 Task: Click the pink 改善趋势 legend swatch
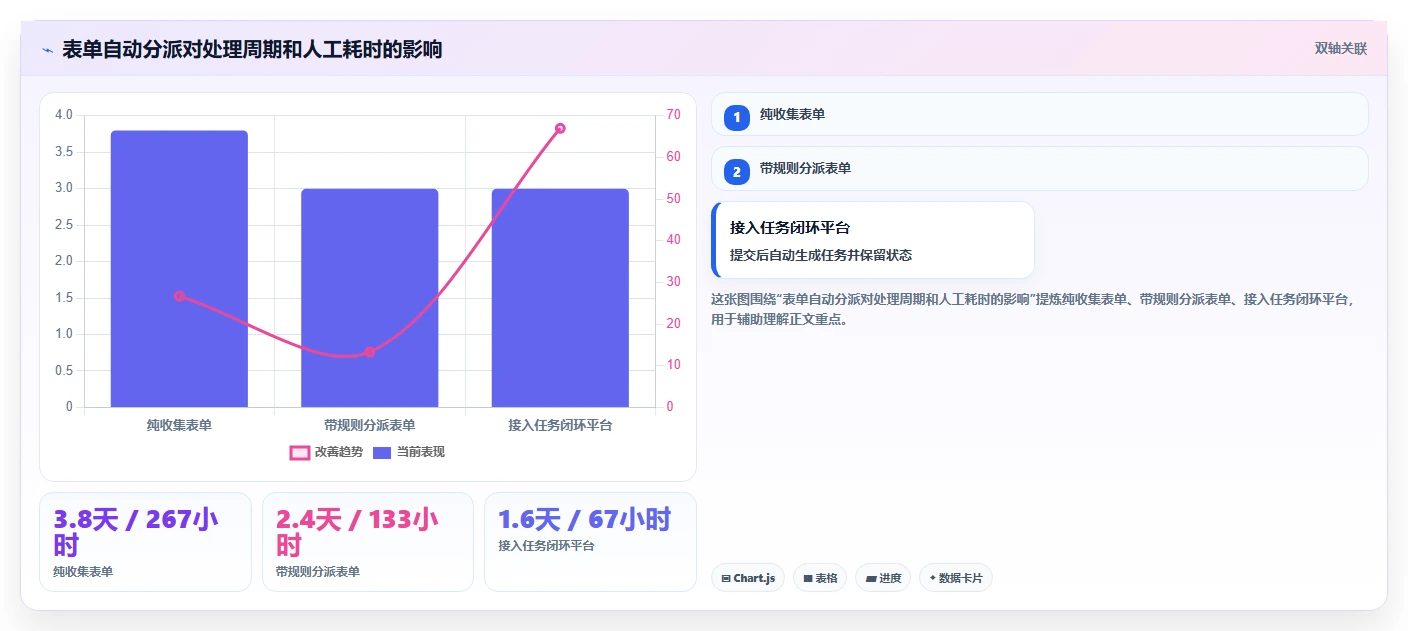click(299, 453)
